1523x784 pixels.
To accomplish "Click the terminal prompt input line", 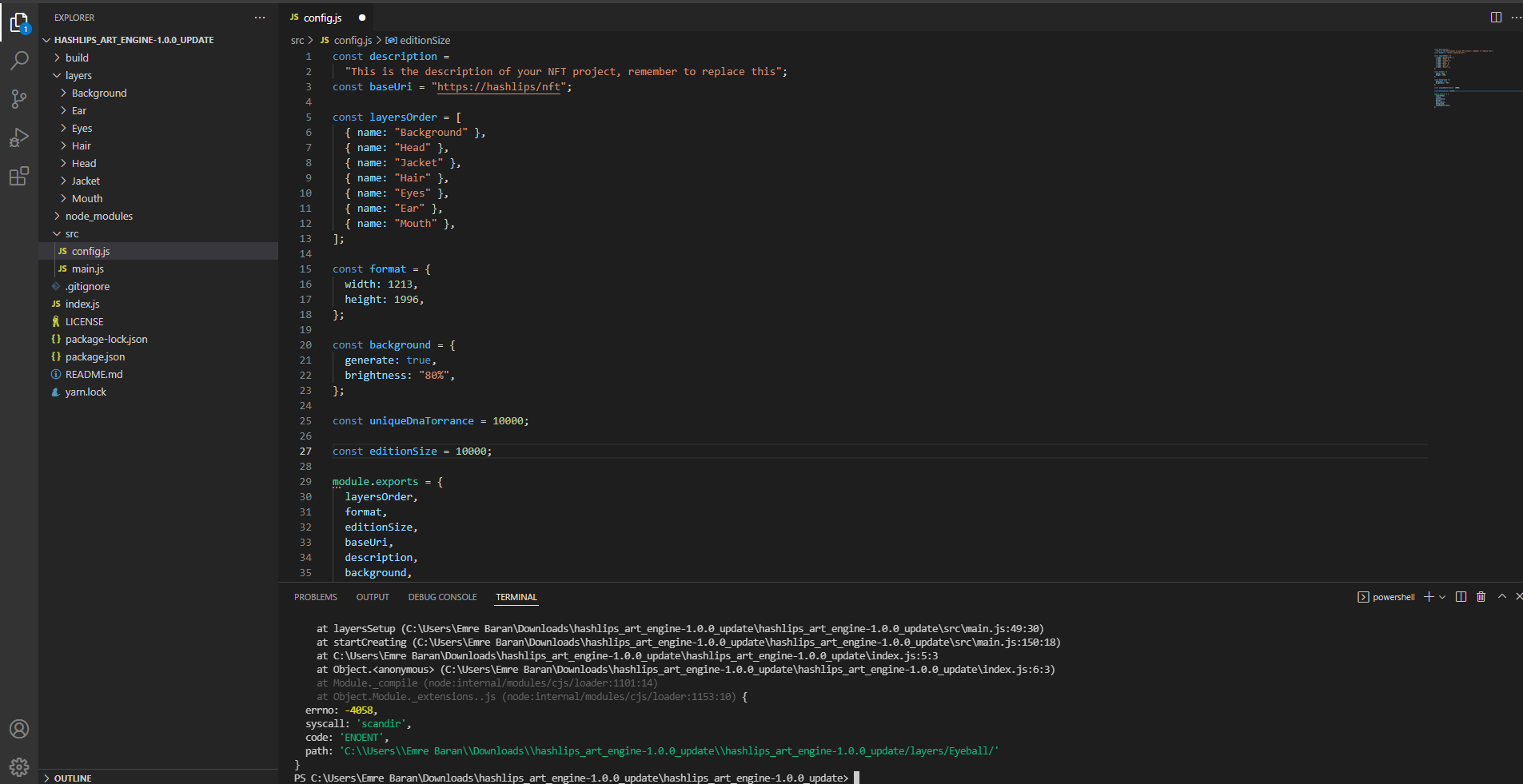I will tap(576, 778).
